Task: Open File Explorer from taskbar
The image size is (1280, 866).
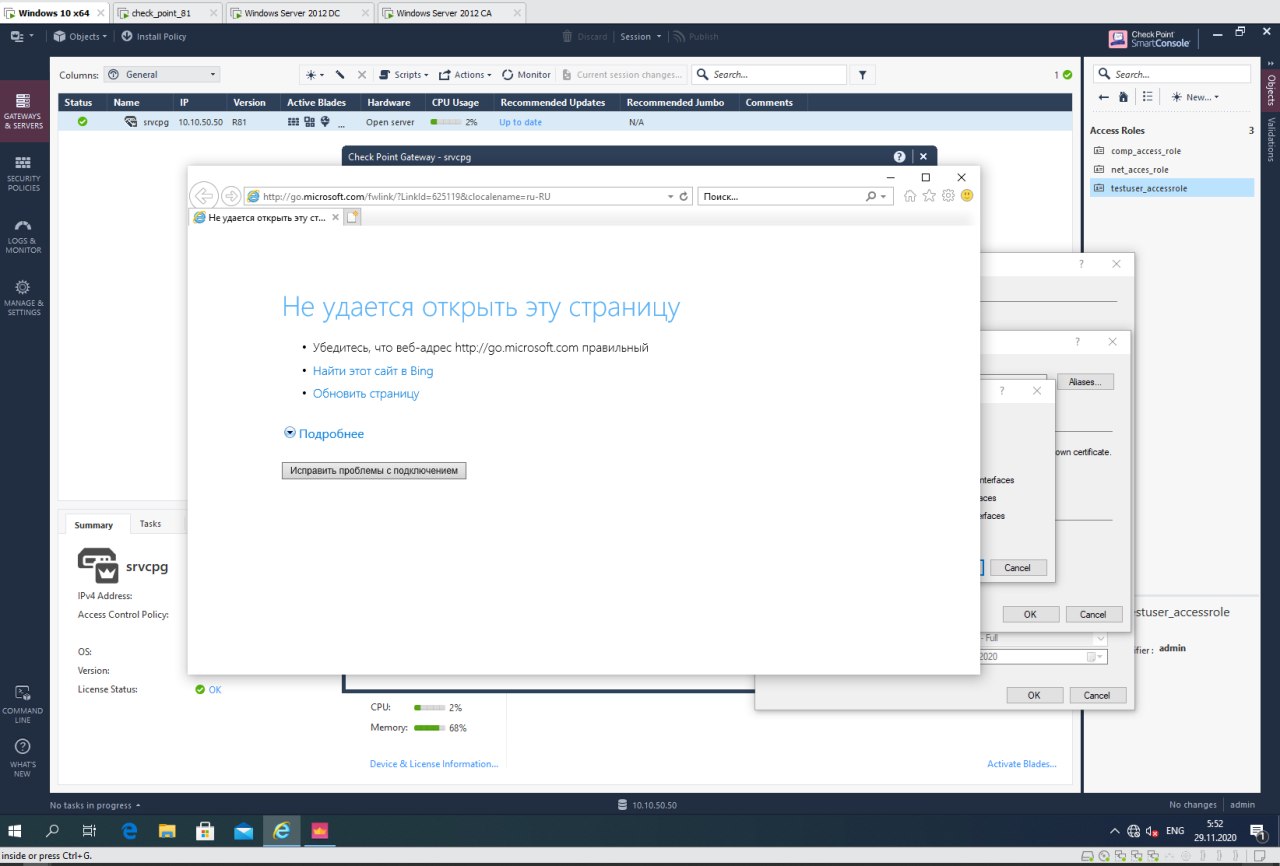Action: [168, 830]
